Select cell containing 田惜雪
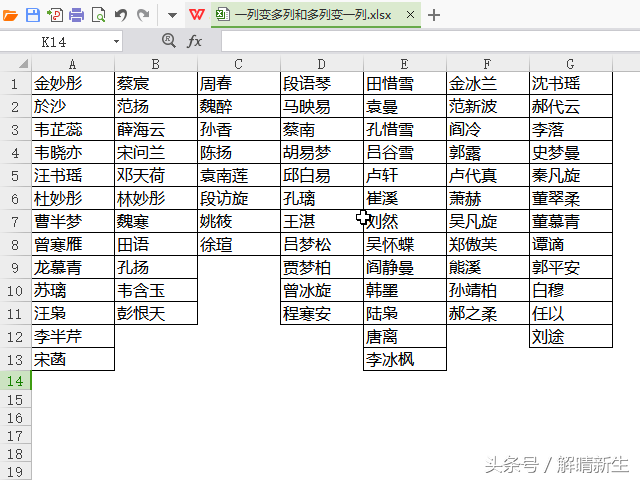This screenshot has width=640, height=480. [404, 84]
